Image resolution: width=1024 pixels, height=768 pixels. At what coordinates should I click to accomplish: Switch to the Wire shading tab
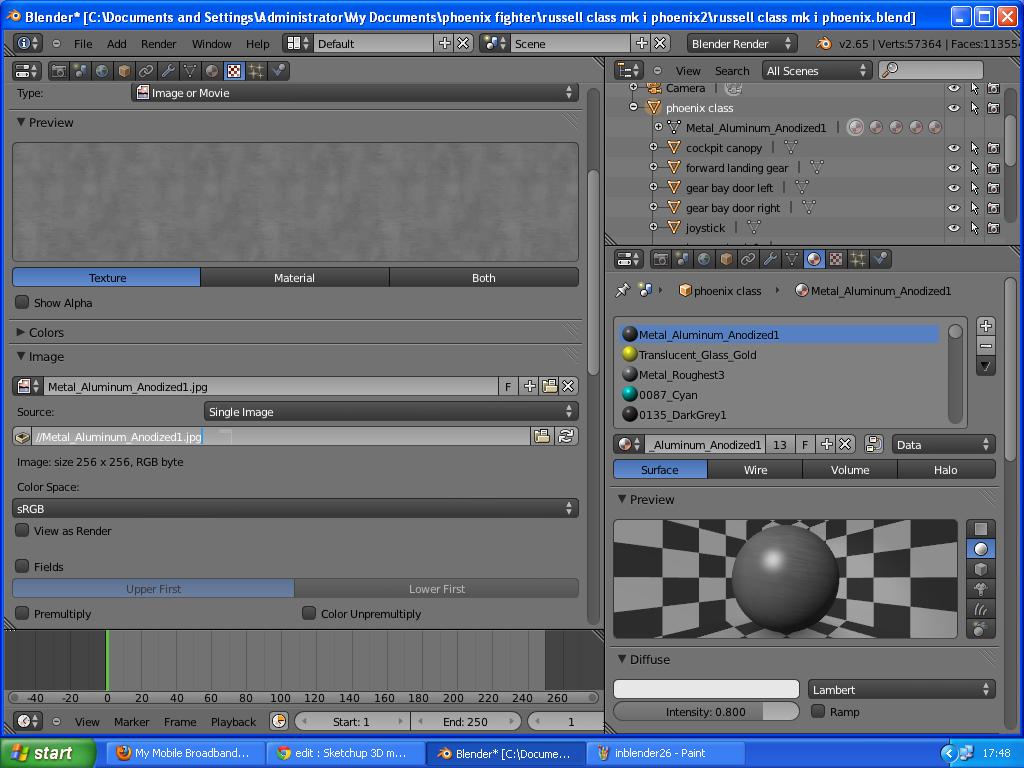pyautogui.click(x=755, y=469)
